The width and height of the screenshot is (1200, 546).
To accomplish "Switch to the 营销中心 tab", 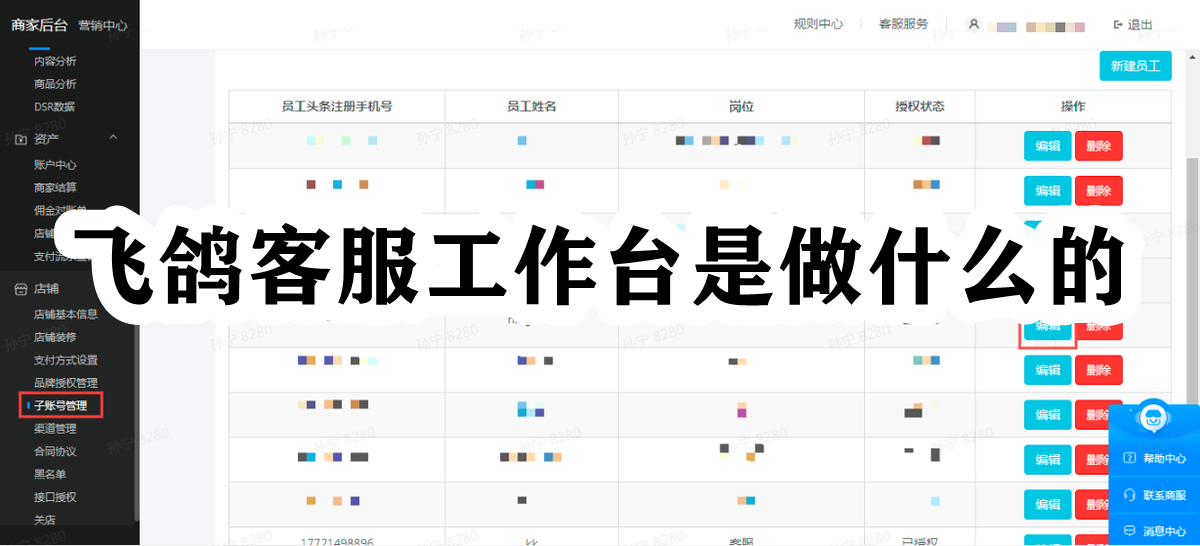I will click(103, 26).
